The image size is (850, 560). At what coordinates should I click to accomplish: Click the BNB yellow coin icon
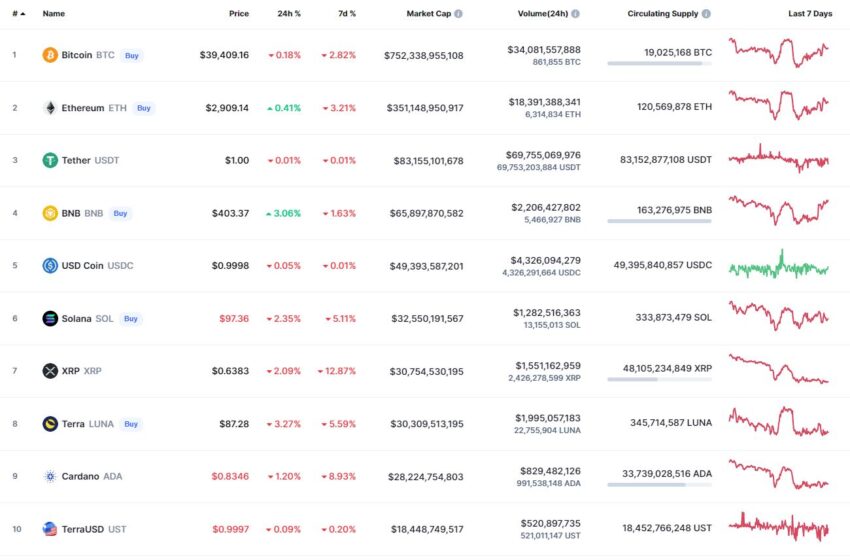coord(50,213)
